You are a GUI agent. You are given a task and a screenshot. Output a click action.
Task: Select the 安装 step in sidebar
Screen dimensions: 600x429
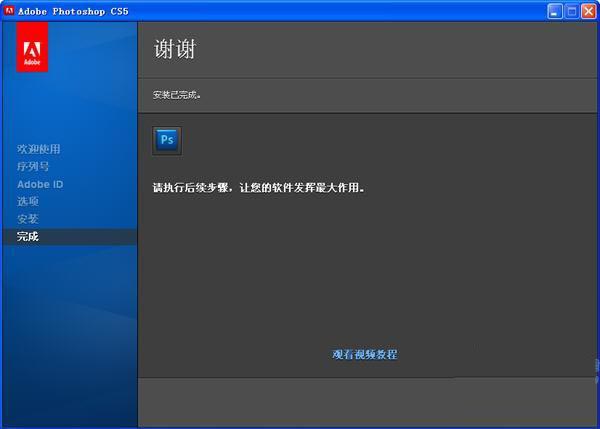[28, 219]
